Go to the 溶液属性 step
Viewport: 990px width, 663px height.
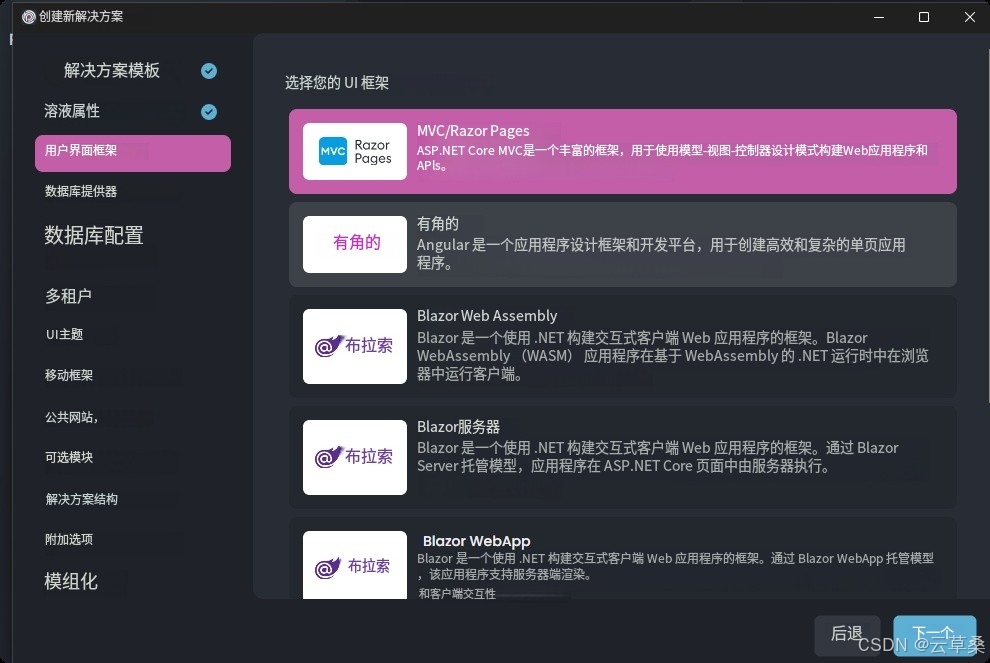(72, 111)
